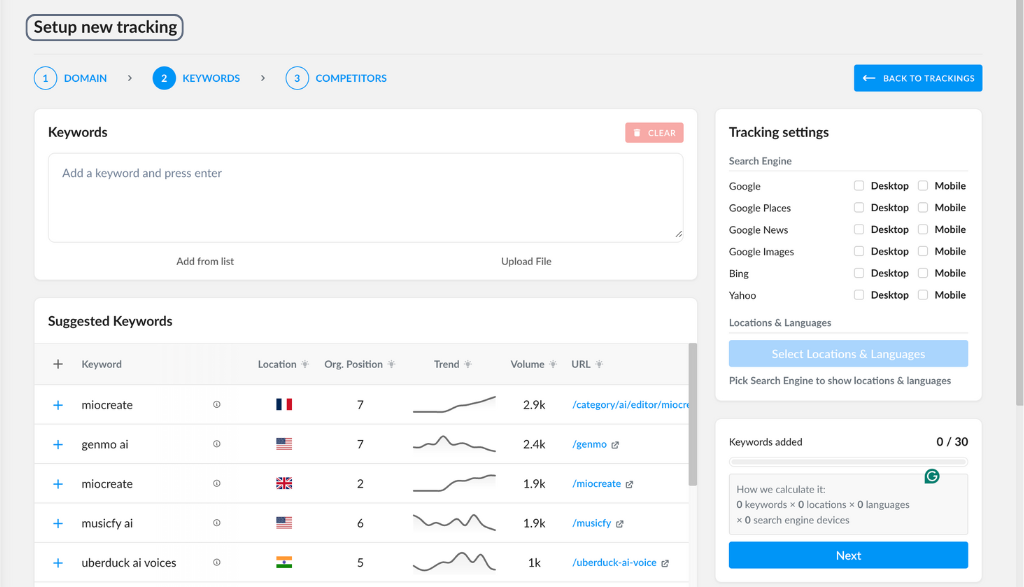Add the UK miocreate keyword via its plus icon
1024x587 pixels.
pos(58,484)
